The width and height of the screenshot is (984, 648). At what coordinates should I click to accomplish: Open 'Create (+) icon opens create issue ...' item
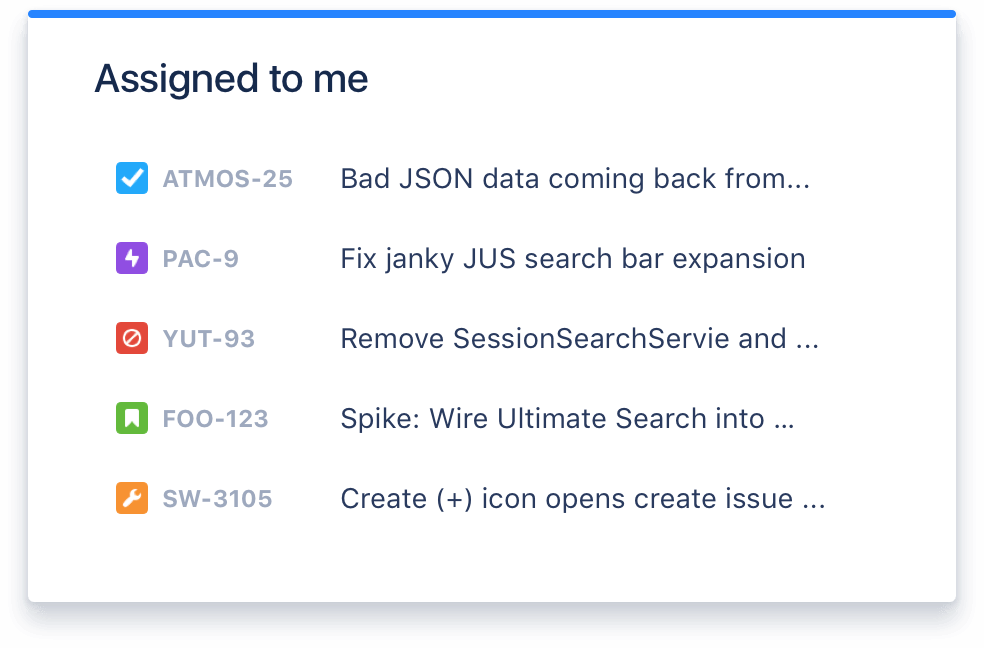point(582,498)
